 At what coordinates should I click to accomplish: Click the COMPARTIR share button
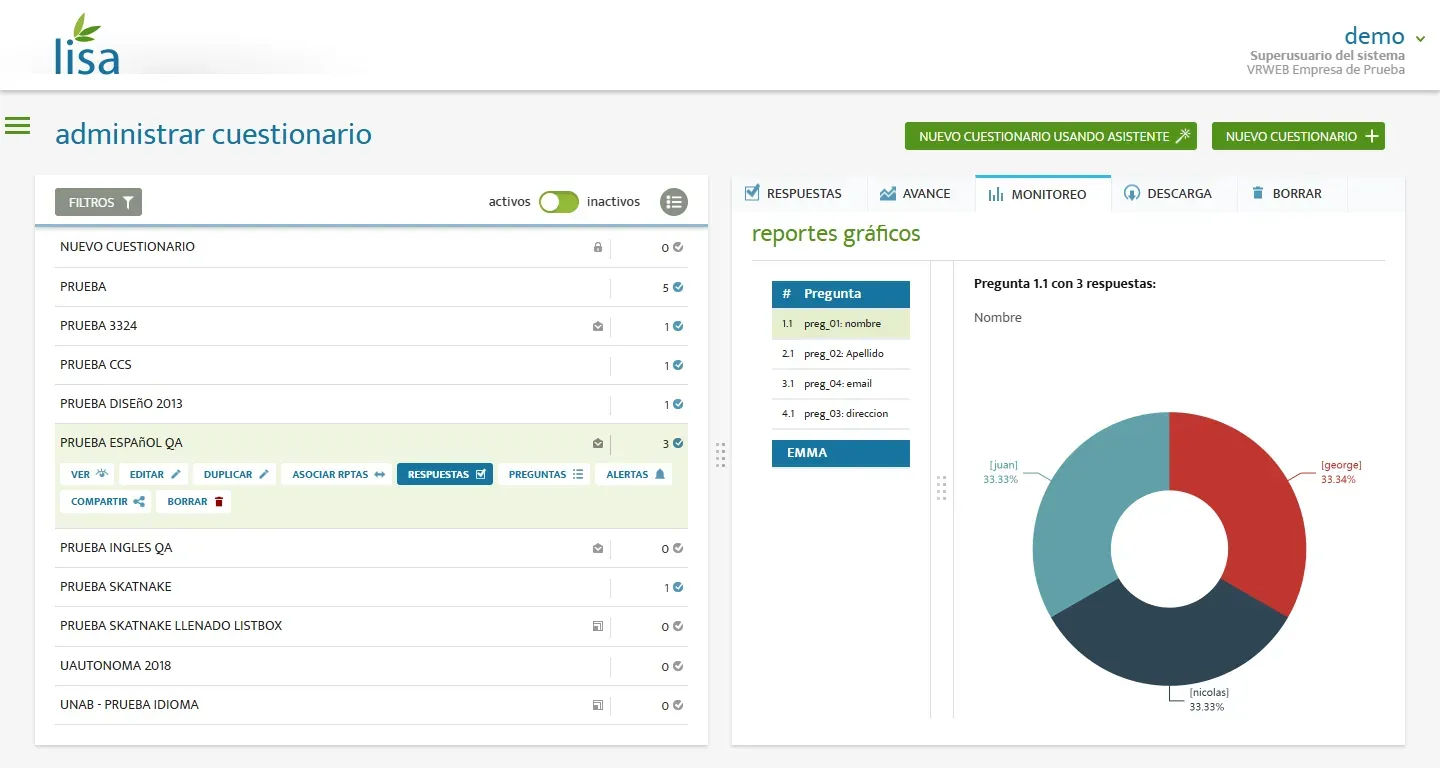[106, 502]
